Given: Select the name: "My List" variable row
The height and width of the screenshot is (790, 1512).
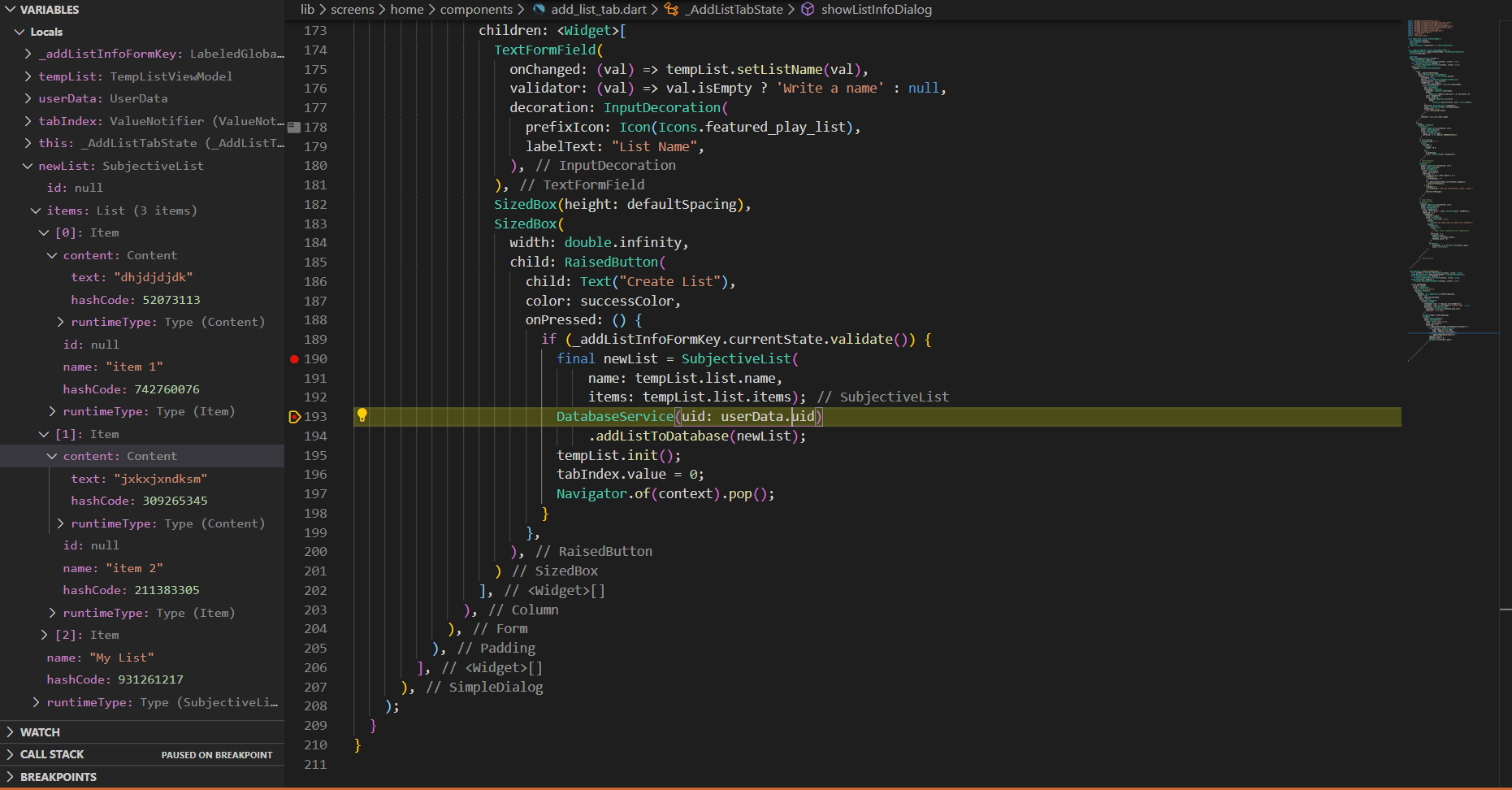Looking at the screenshot, I should [x=100, y=658].
